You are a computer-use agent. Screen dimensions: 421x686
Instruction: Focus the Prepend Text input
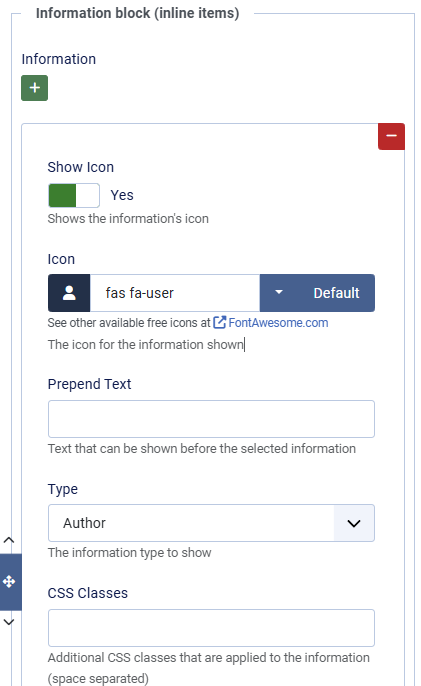[211, 419]
